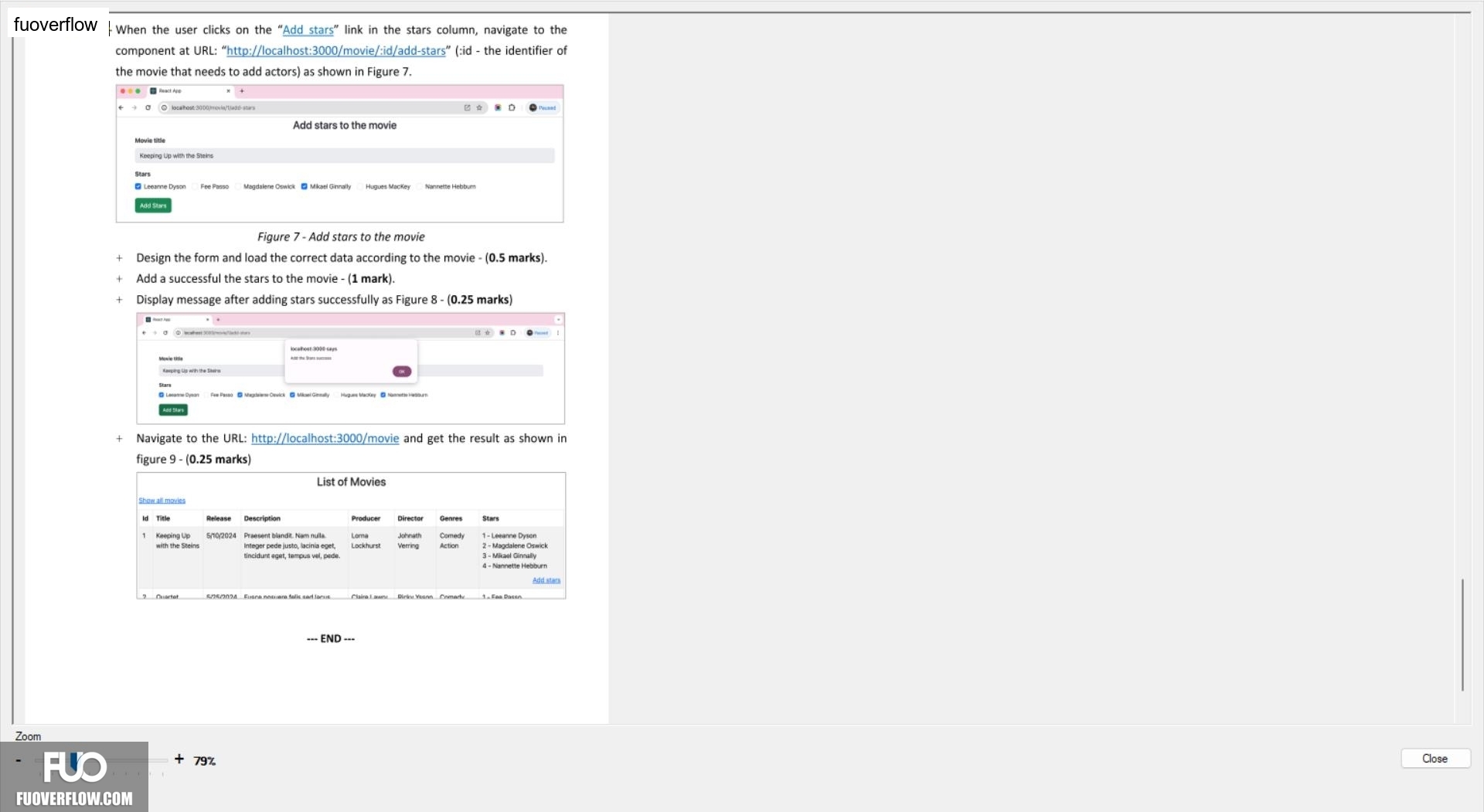Viewport: 1484px width, 812px height.
Task: Click the Close button
Action: point(1435,759)
